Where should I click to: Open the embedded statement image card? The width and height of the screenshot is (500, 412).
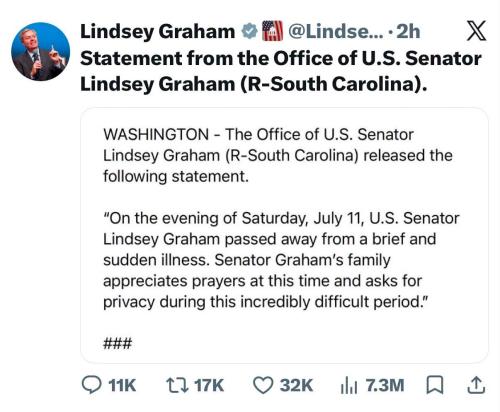[284, 235]
